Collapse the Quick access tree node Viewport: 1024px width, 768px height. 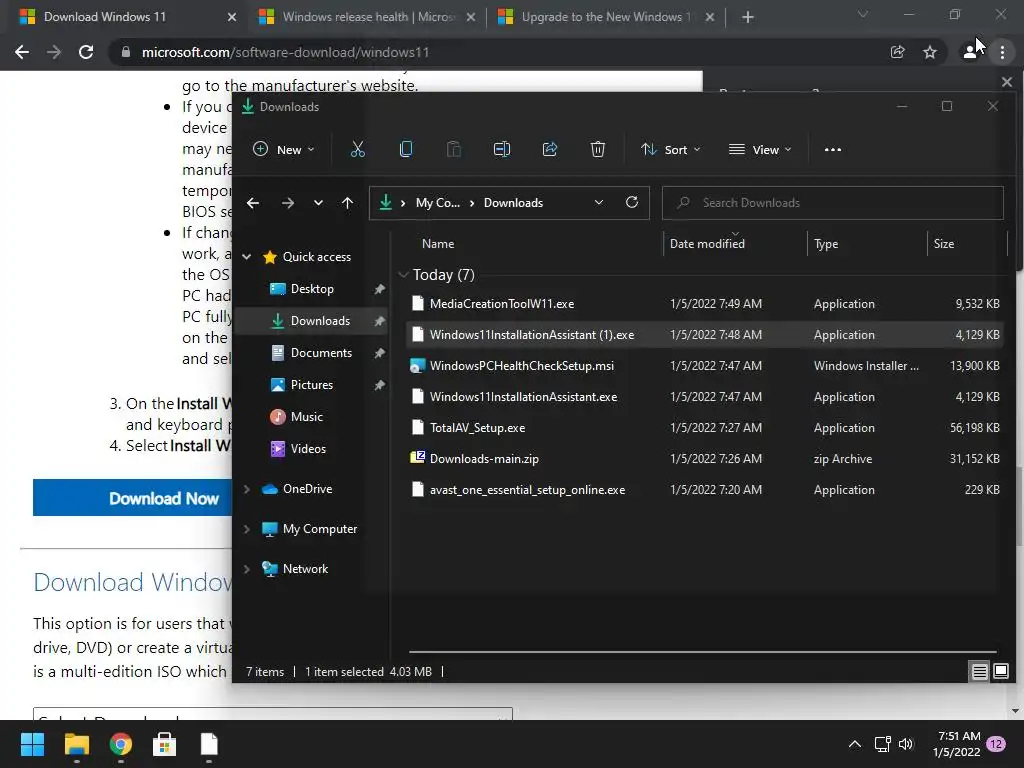(247, 257)
